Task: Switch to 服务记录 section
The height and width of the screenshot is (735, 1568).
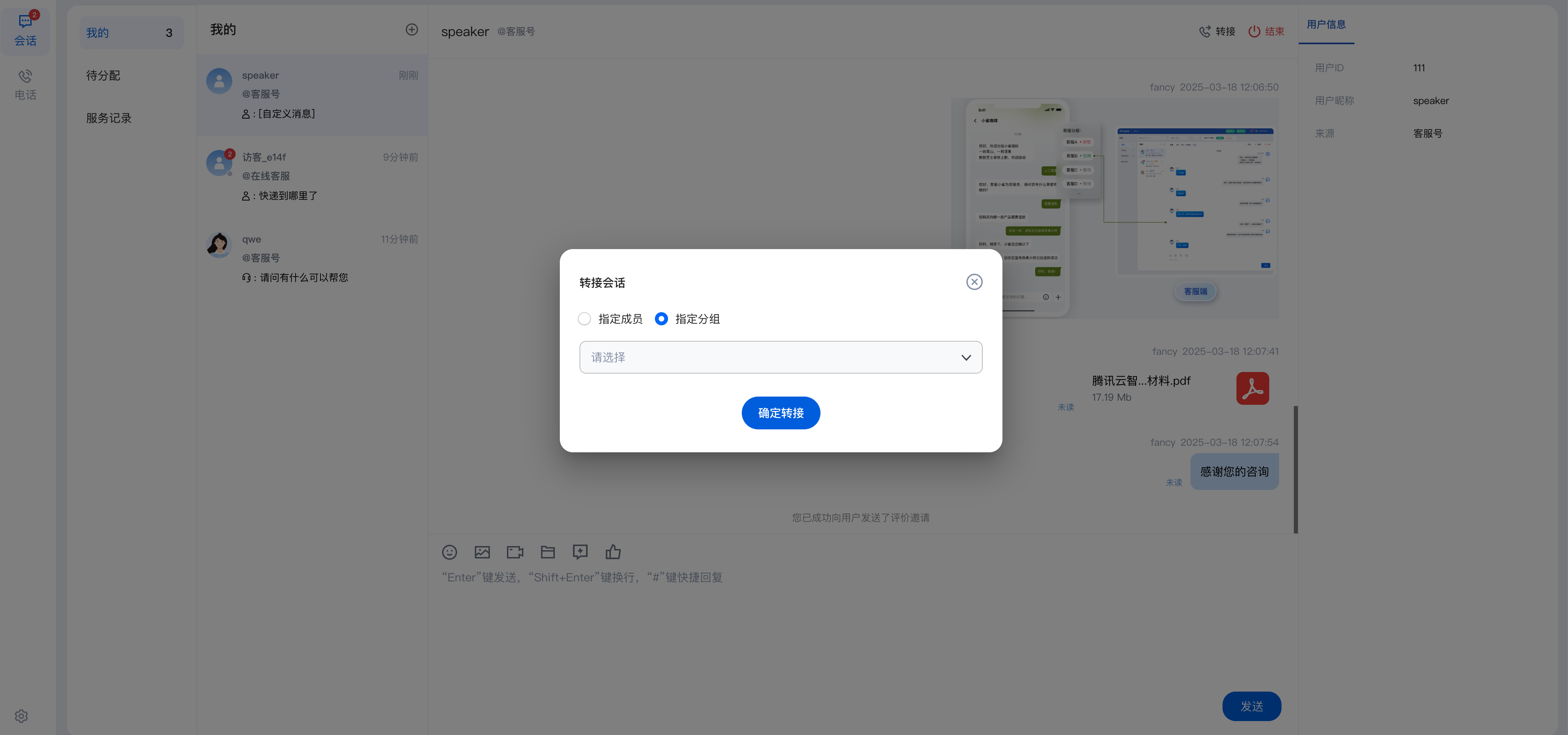Action: tap(108, 118)
